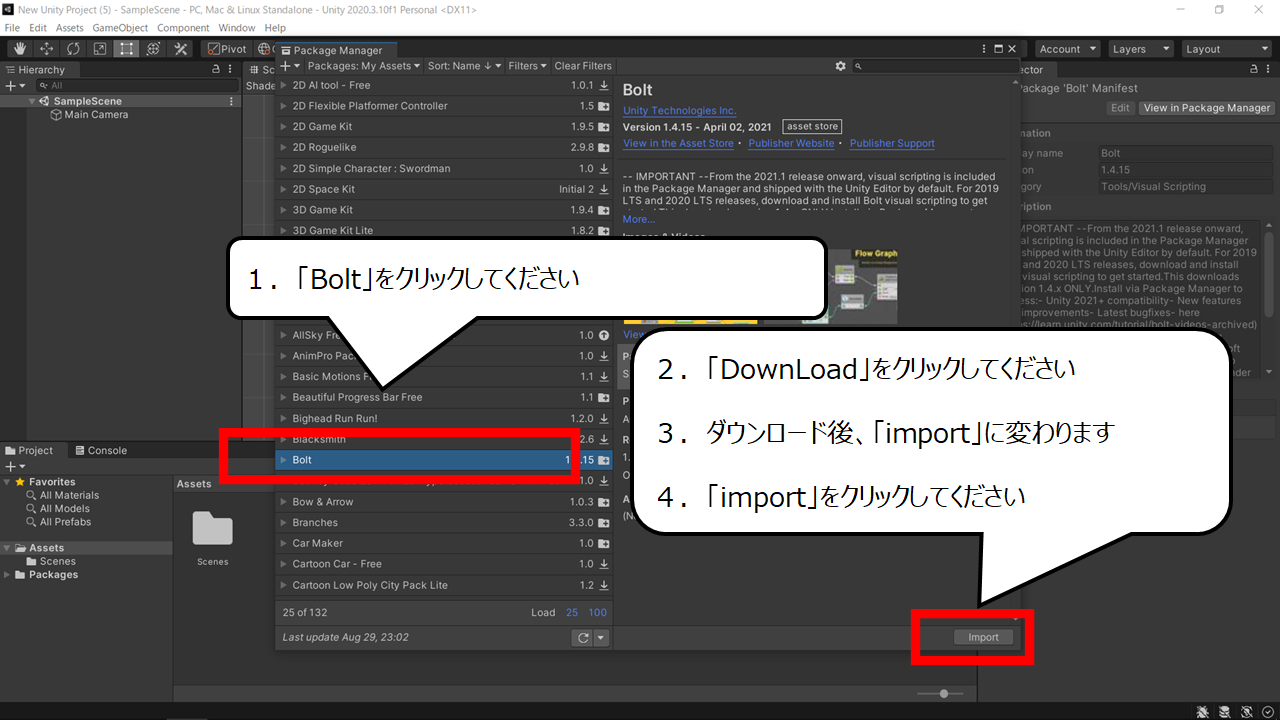
Task: Select the Rotate tool
Action: click(x=73, y=48)
